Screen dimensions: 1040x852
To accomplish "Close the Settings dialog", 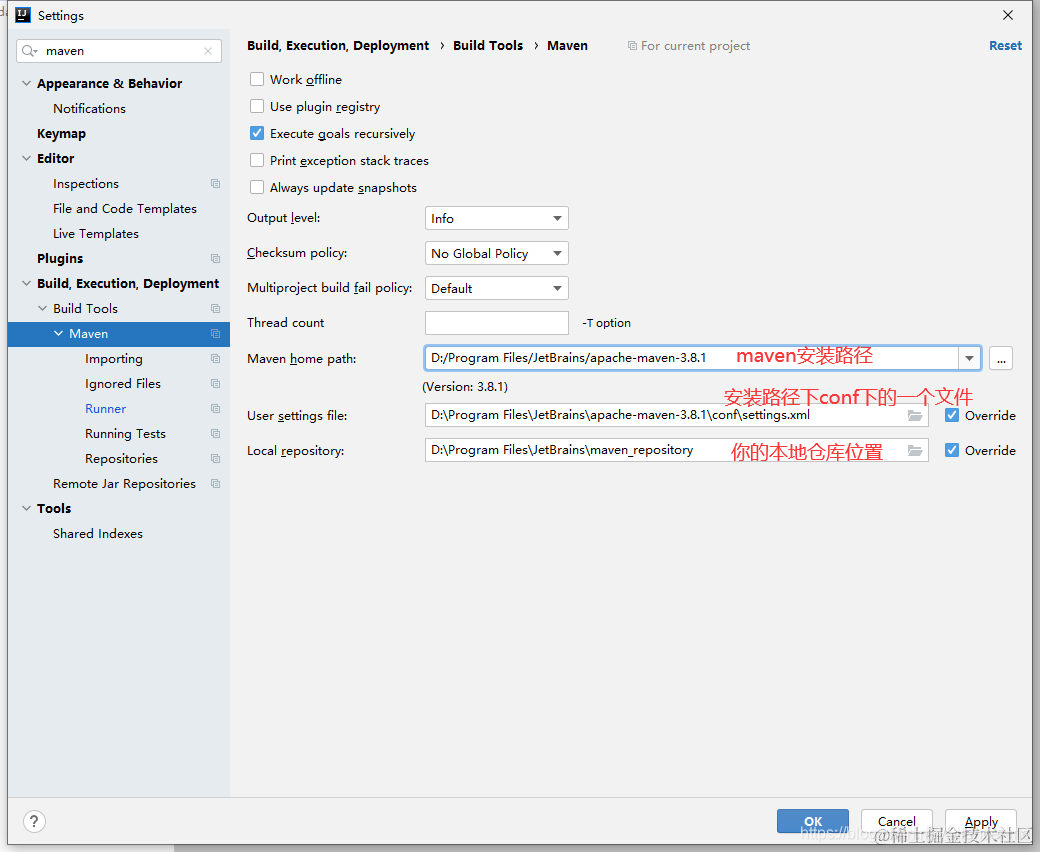I will click(1008, 15).
